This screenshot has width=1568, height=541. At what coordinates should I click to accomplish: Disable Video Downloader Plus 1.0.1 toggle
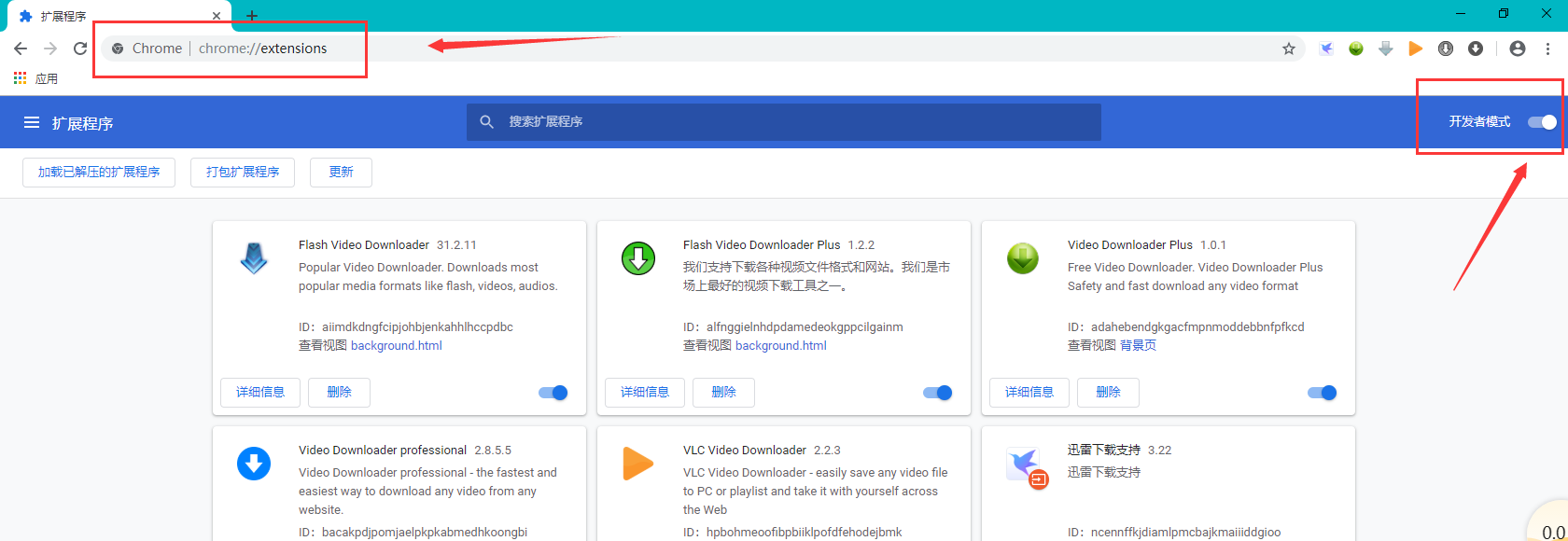1323,393
